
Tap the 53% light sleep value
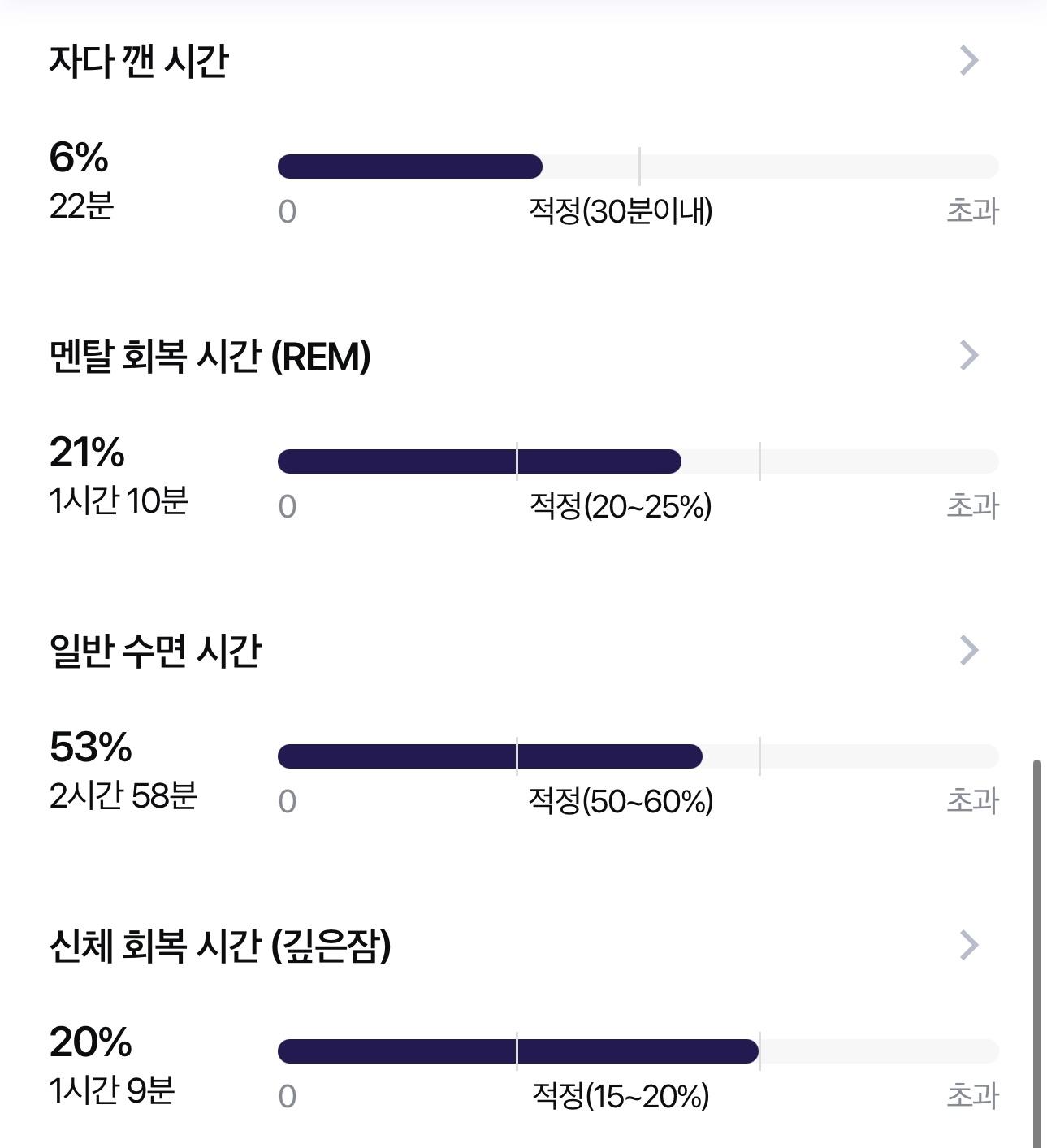point(90,747)
